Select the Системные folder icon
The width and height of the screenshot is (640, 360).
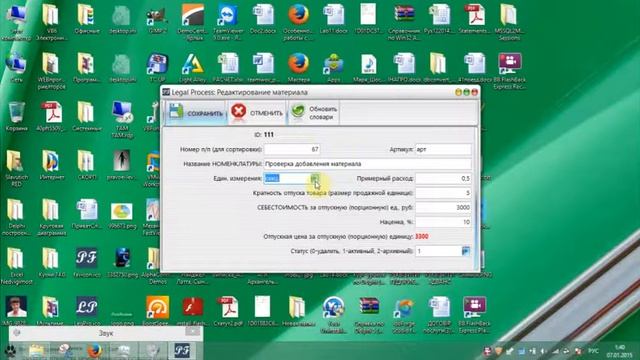(x=87, y=116)
